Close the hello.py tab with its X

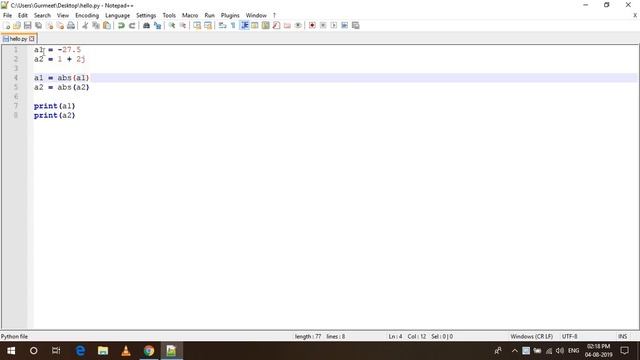32,39
